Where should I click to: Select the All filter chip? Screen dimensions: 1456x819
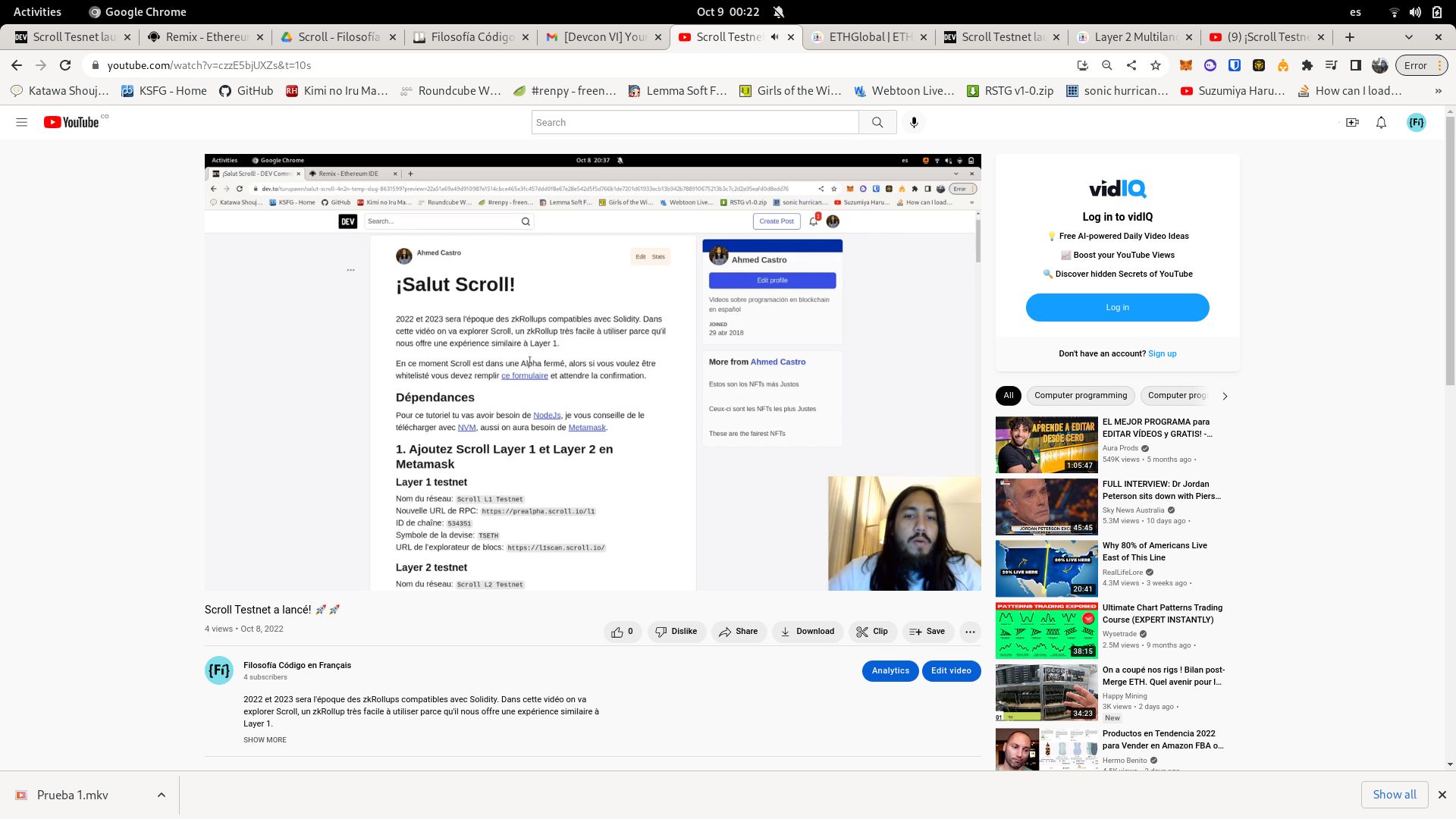(x=1008, y=395)
